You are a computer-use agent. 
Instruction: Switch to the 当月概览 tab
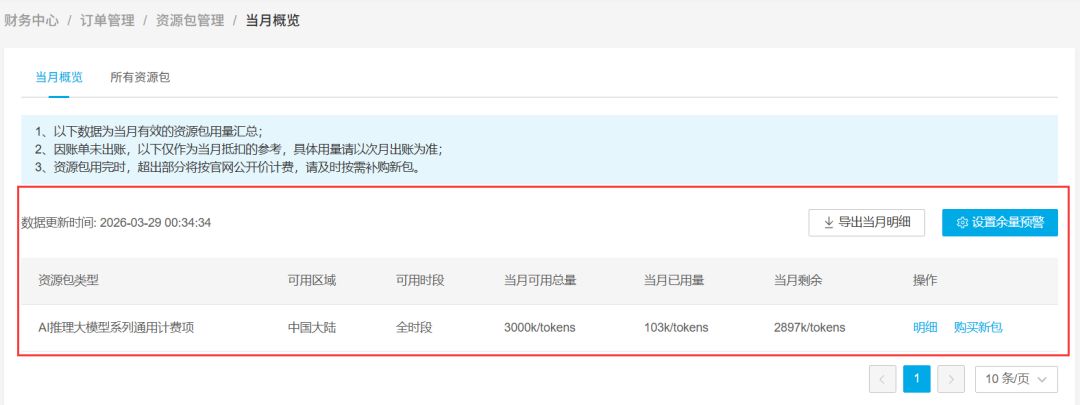pos(59,77)
